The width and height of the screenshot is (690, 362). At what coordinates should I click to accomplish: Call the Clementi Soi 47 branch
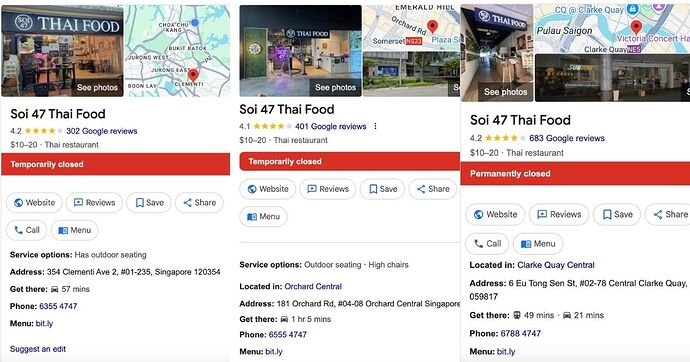[x=26, y=230]
